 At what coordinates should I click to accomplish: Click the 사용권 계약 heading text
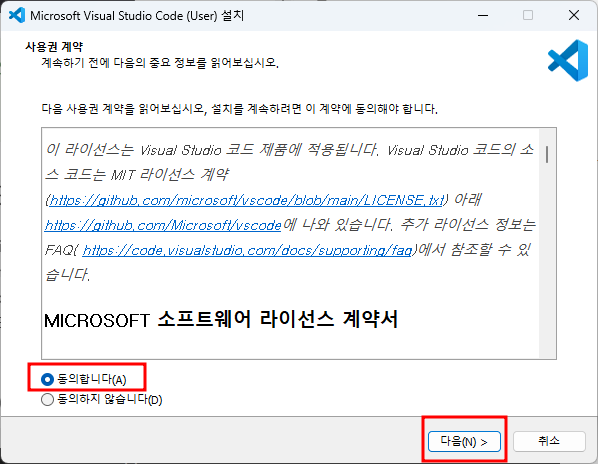[54, 47]
